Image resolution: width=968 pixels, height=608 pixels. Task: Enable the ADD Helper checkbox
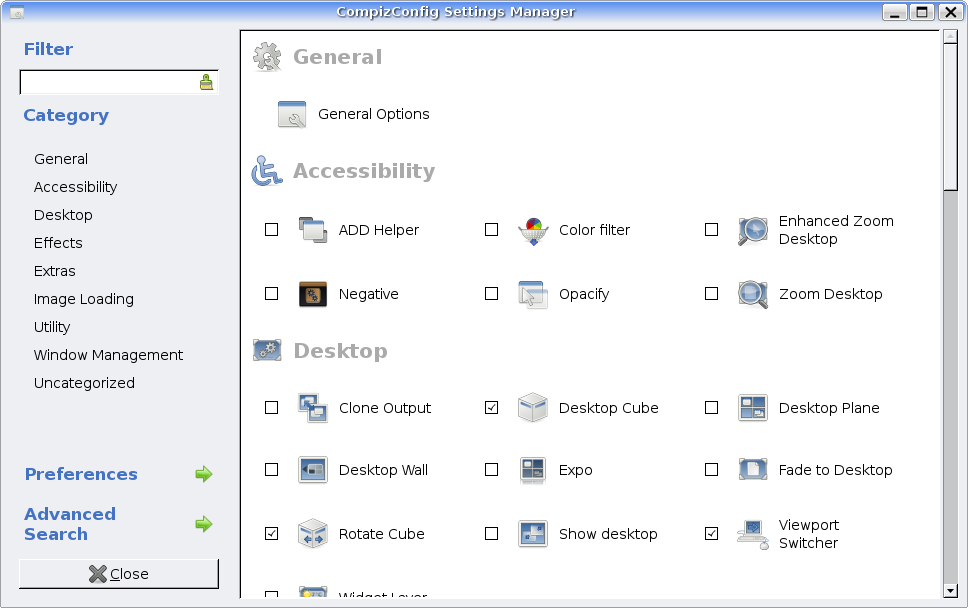coord(272,230)
